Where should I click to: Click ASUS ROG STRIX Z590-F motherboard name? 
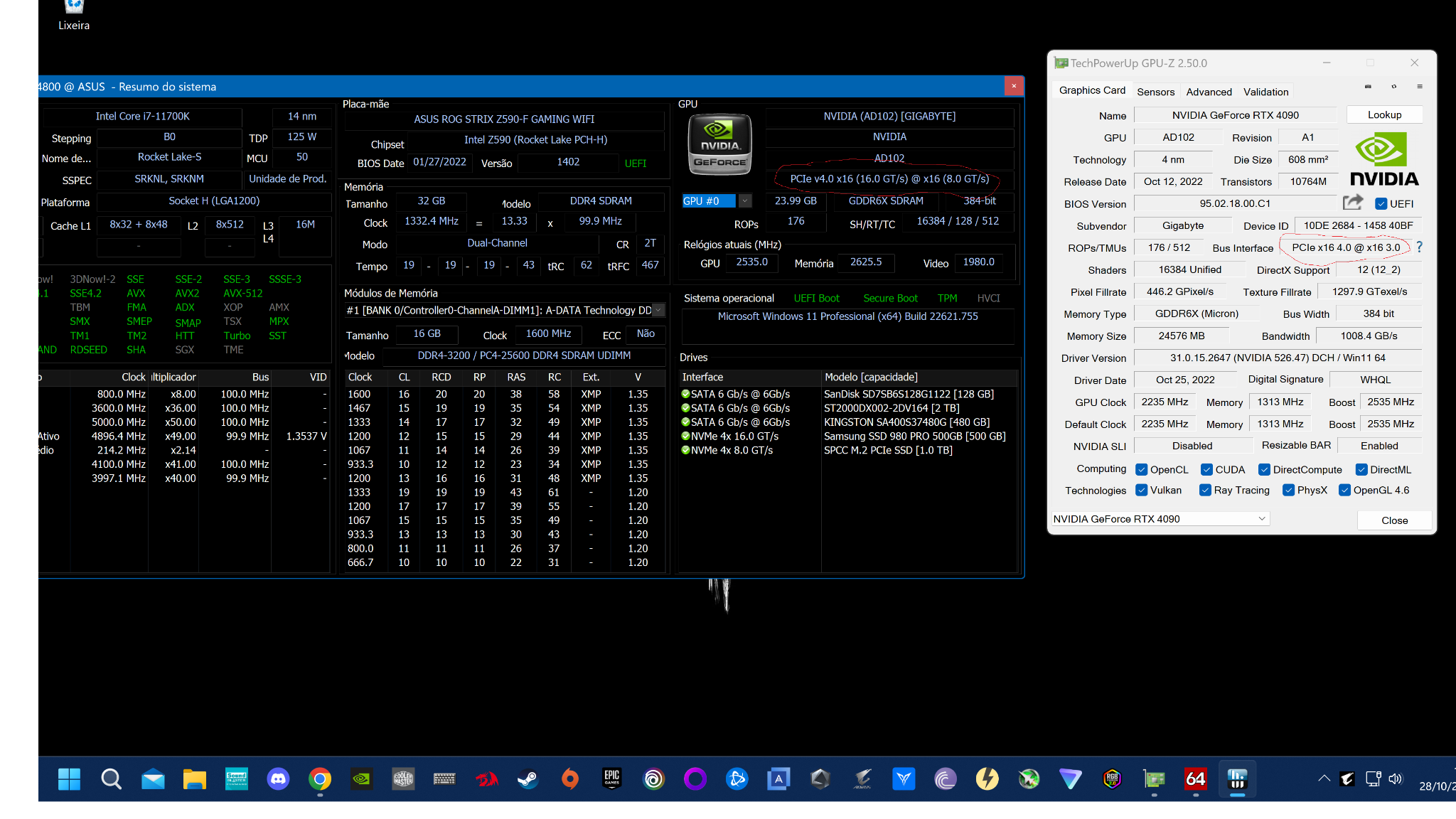click(x=504, y=119)
